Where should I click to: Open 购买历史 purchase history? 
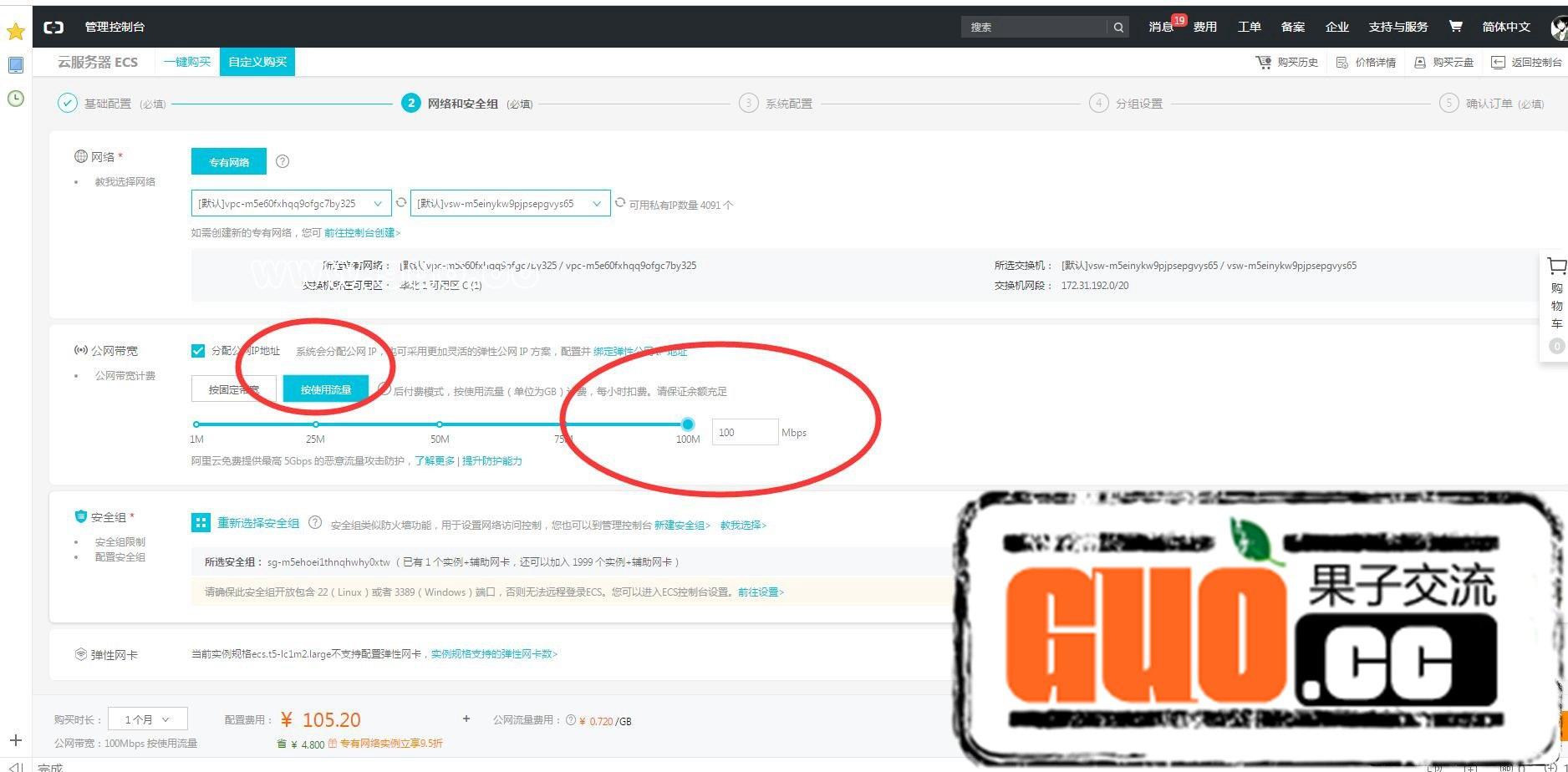click(x=1287, y=62)
